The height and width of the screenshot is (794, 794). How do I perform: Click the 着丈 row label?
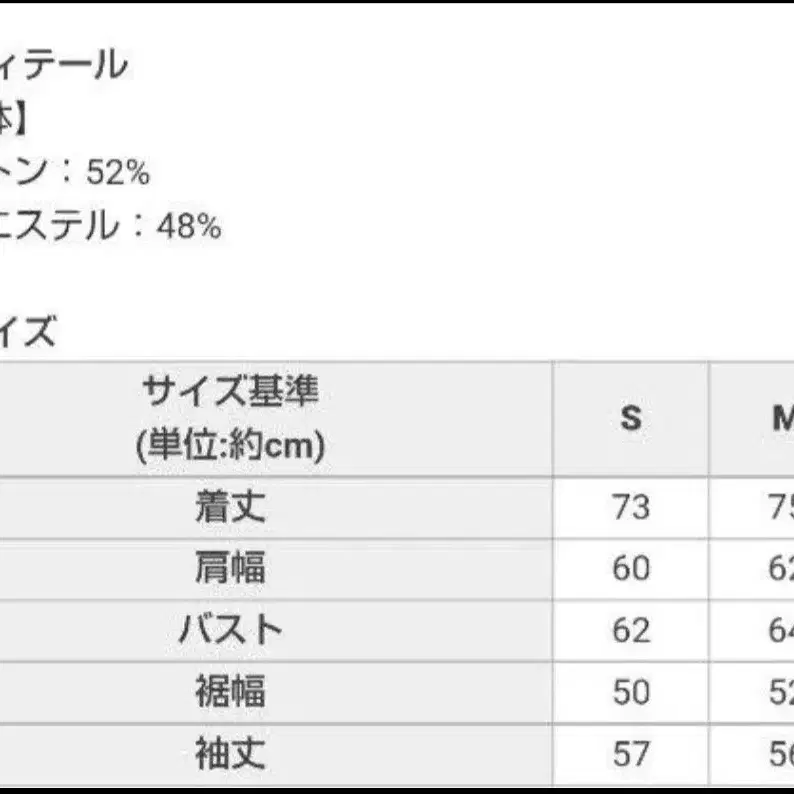tap(231, 508)
